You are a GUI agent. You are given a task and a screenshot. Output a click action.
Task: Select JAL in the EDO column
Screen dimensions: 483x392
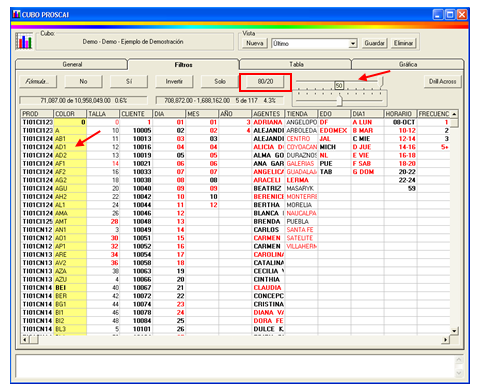(334, 139)
